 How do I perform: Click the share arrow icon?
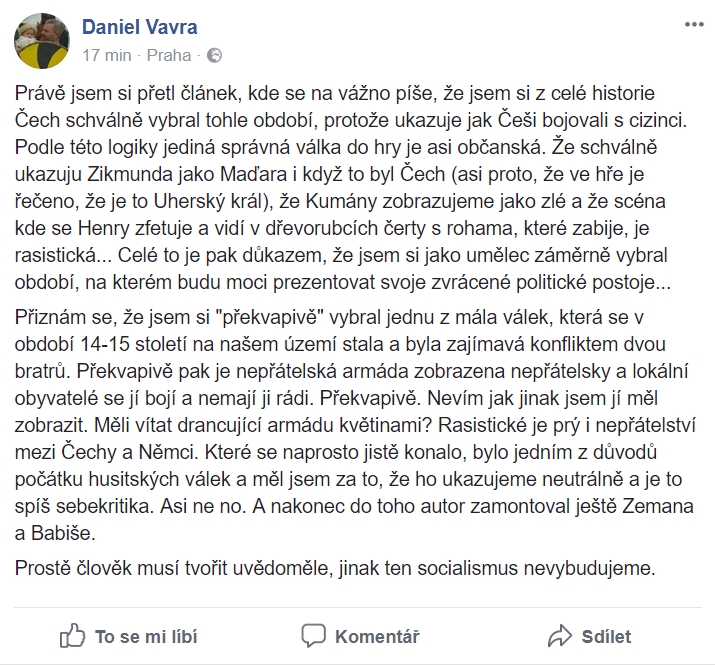click(x=560, y=636)
